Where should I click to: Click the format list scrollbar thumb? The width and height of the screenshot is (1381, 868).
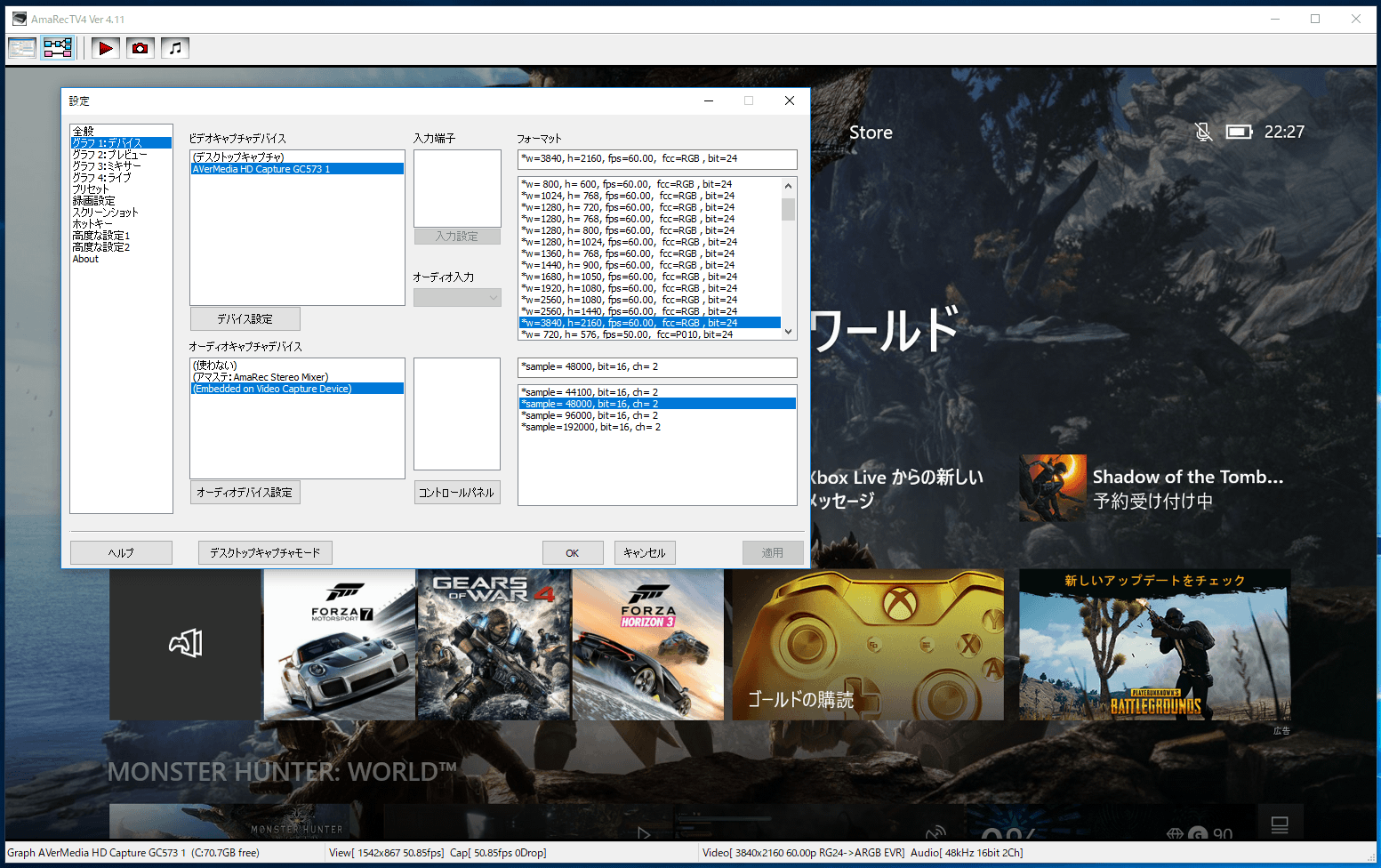pos(788,209)
